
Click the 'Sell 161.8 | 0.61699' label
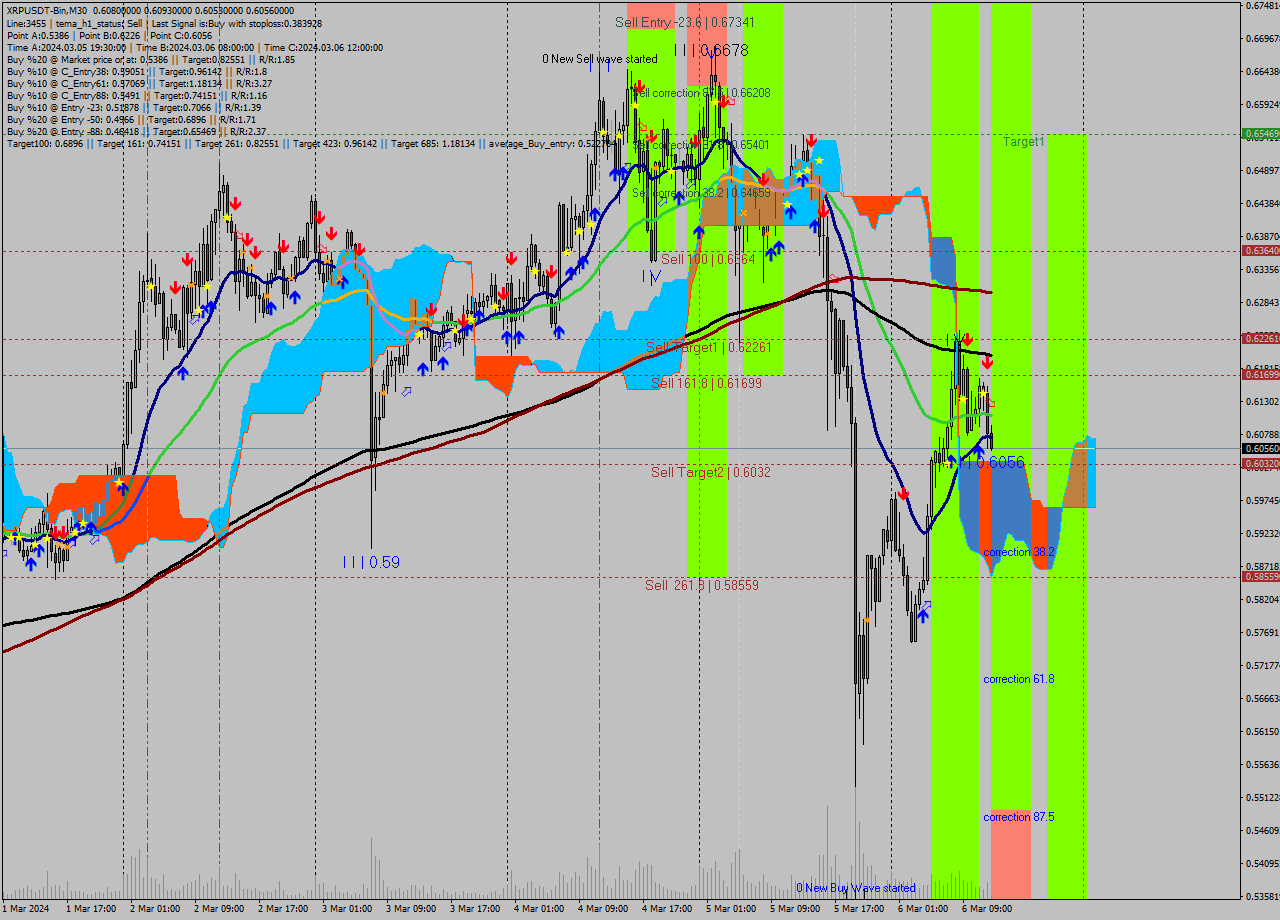click(706, 383)
